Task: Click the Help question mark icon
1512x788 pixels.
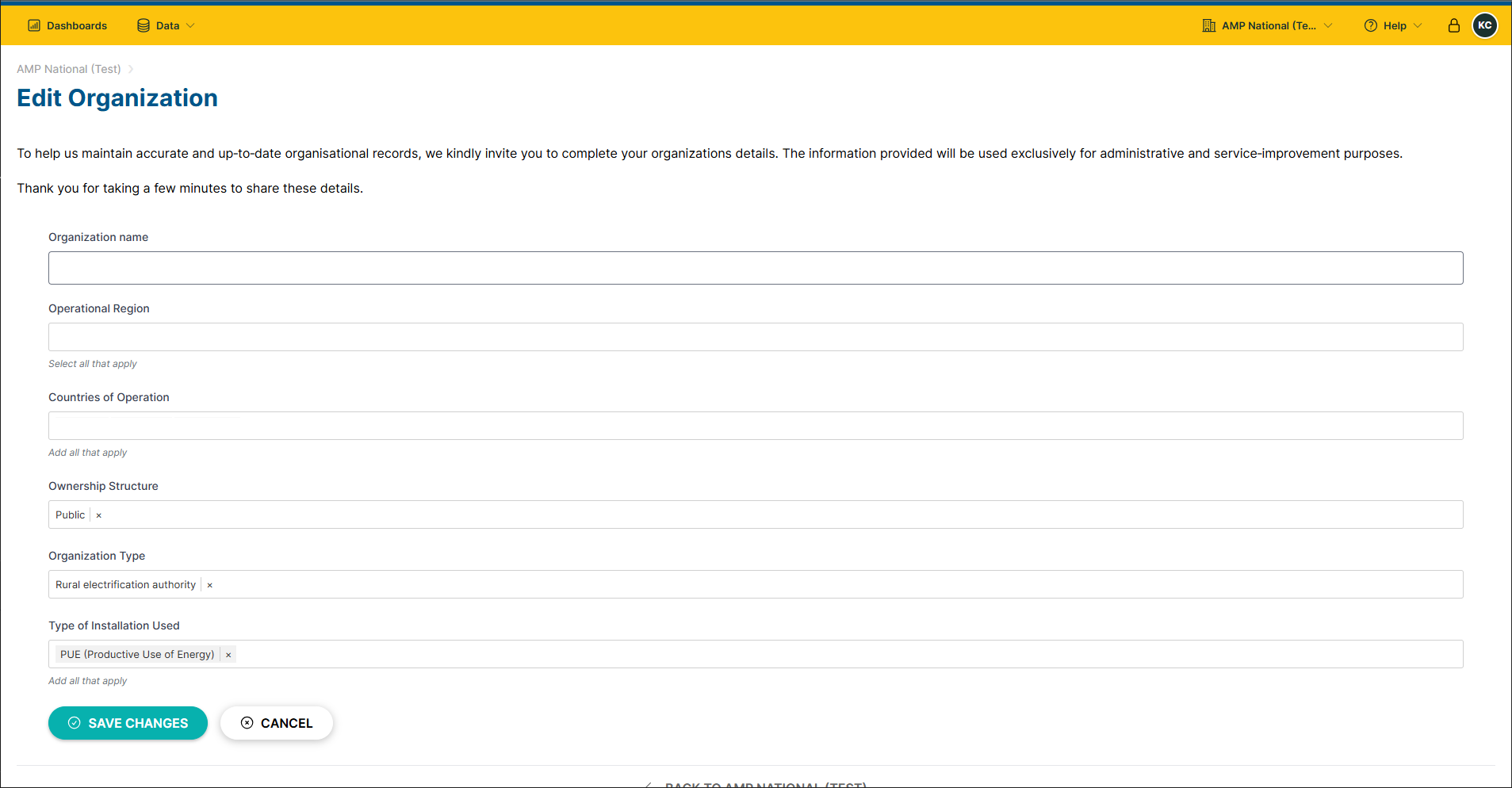Action: 1371,25
